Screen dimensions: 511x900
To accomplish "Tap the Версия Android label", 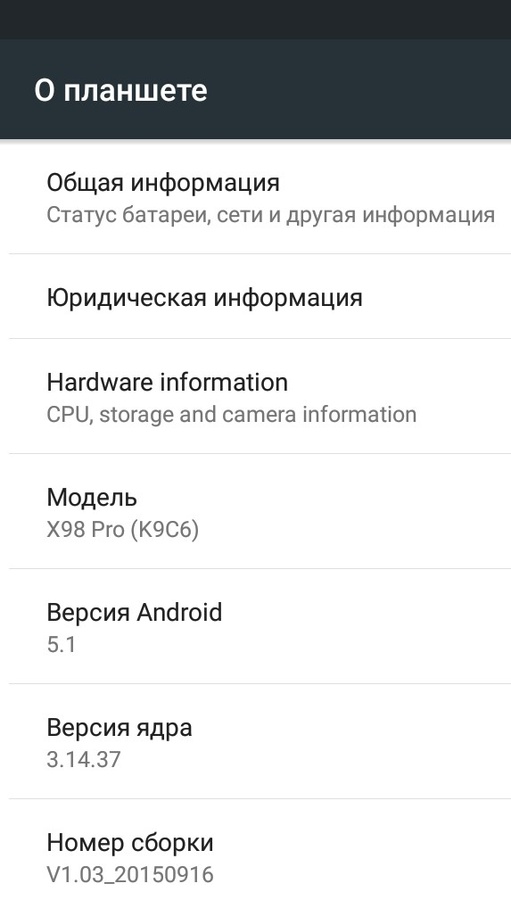I will pyautogui.click(x=134, y=612).
